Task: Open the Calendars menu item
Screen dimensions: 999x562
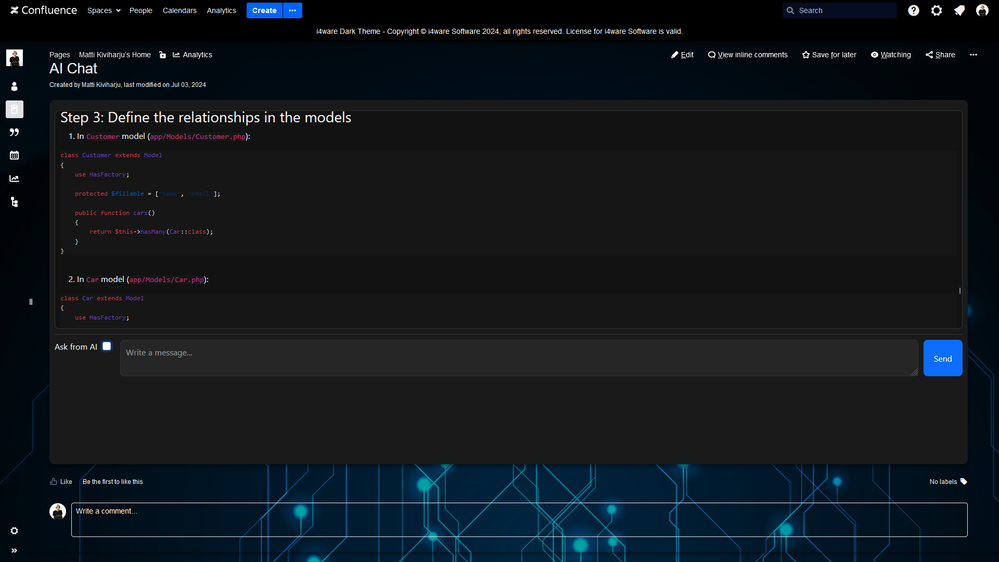Action: pyautogui.click(x=180, y=10)
